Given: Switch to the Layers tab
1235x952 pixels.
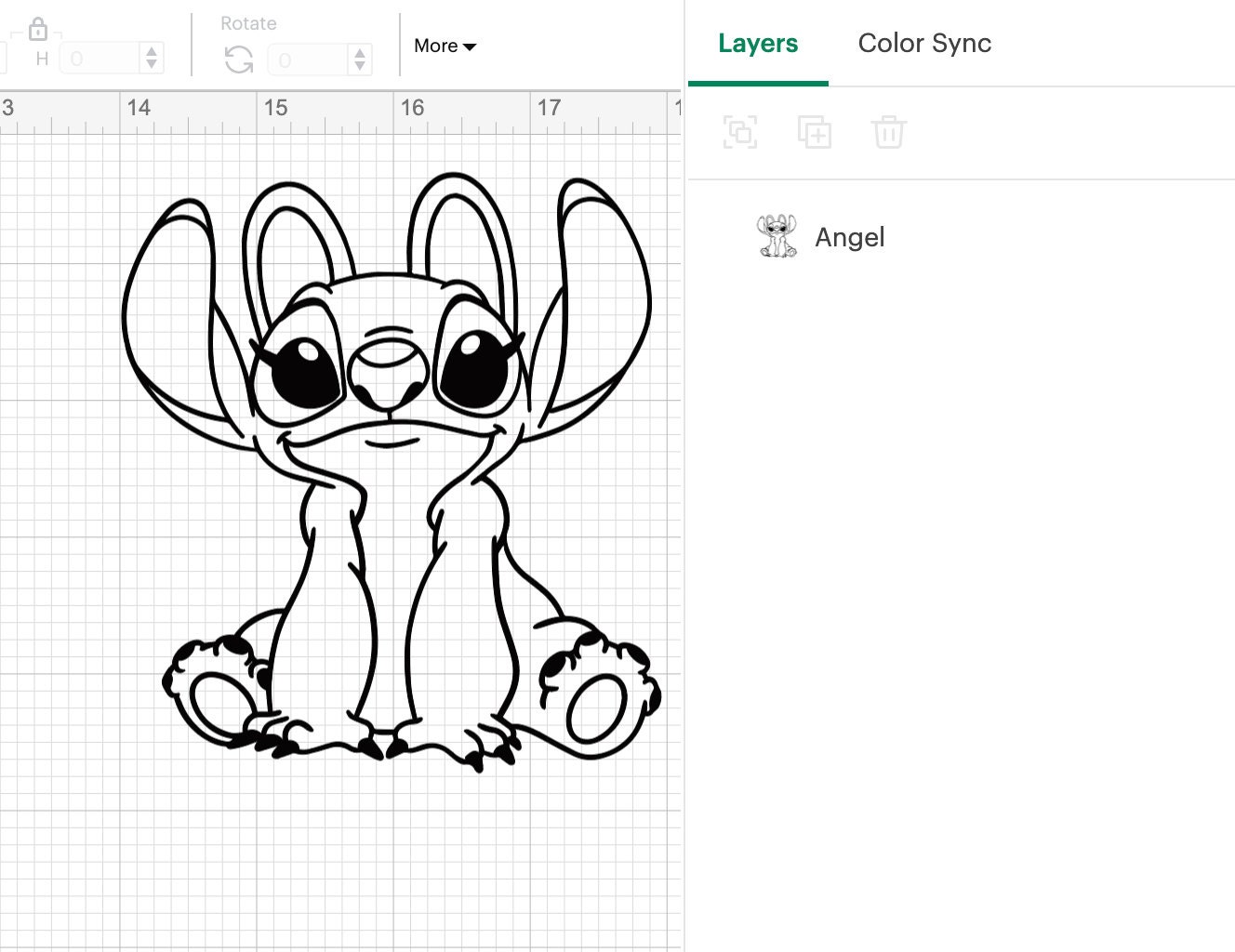Looking at the screenshot, I should (x=758, y=43).
